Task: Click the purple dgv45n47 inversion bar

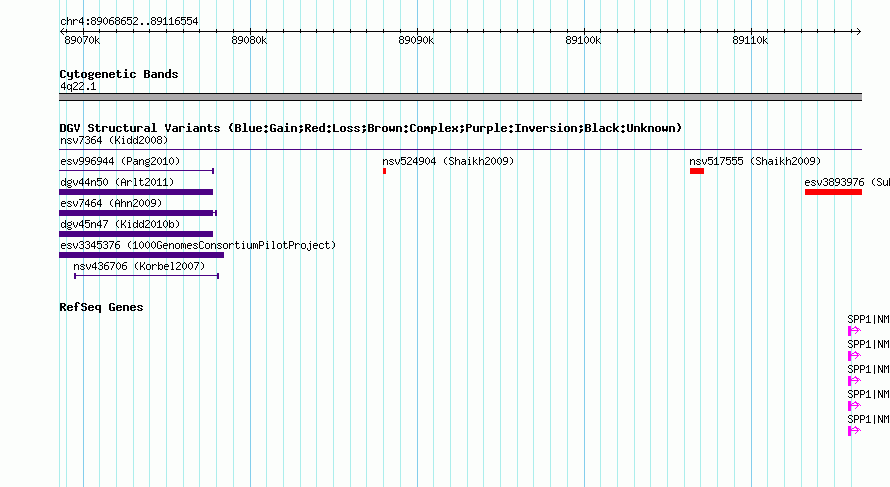Action: pos(136,234)
